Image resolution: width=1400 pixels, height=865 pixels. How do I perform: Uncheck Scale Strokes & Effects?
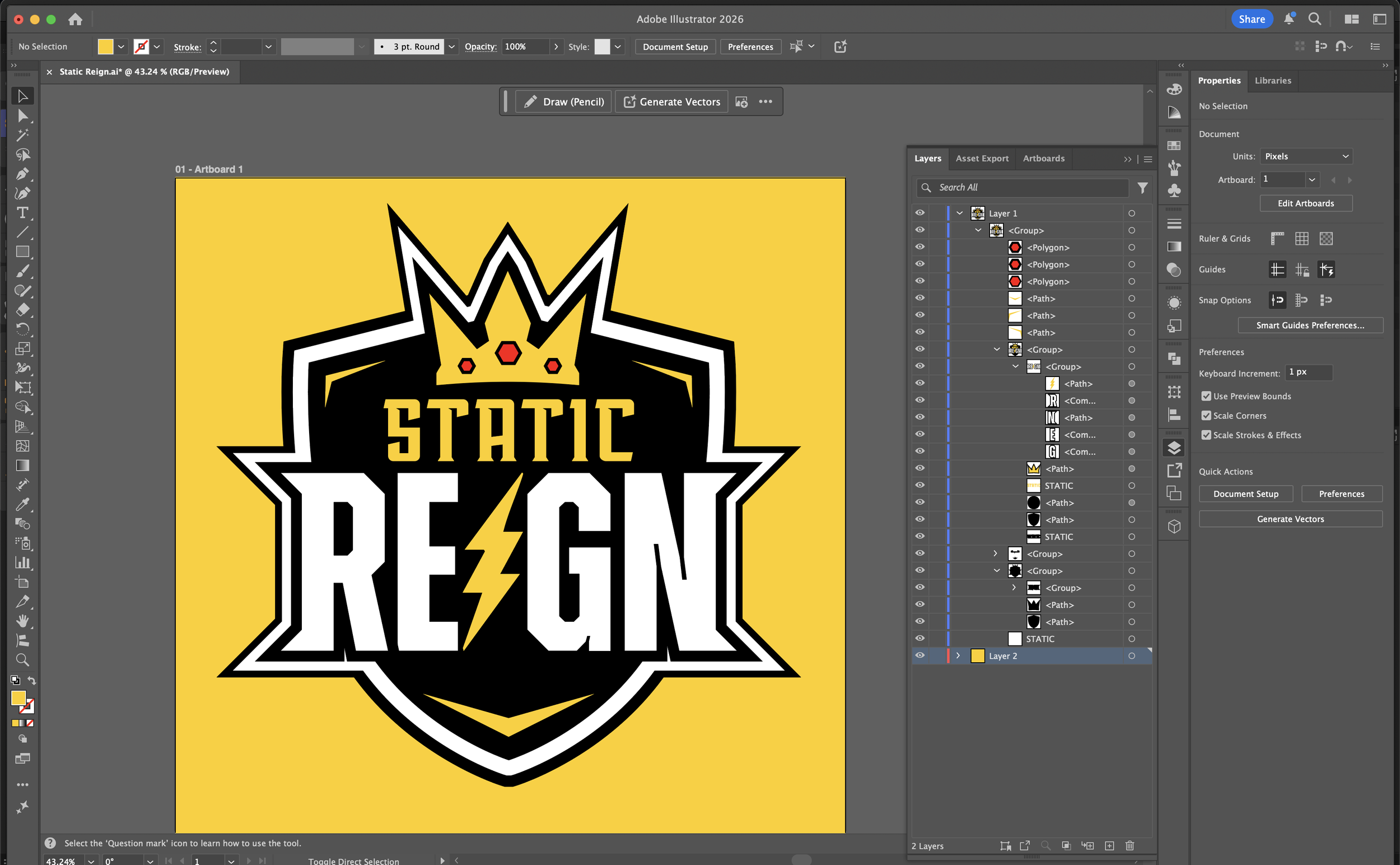tap(1206, 435)
